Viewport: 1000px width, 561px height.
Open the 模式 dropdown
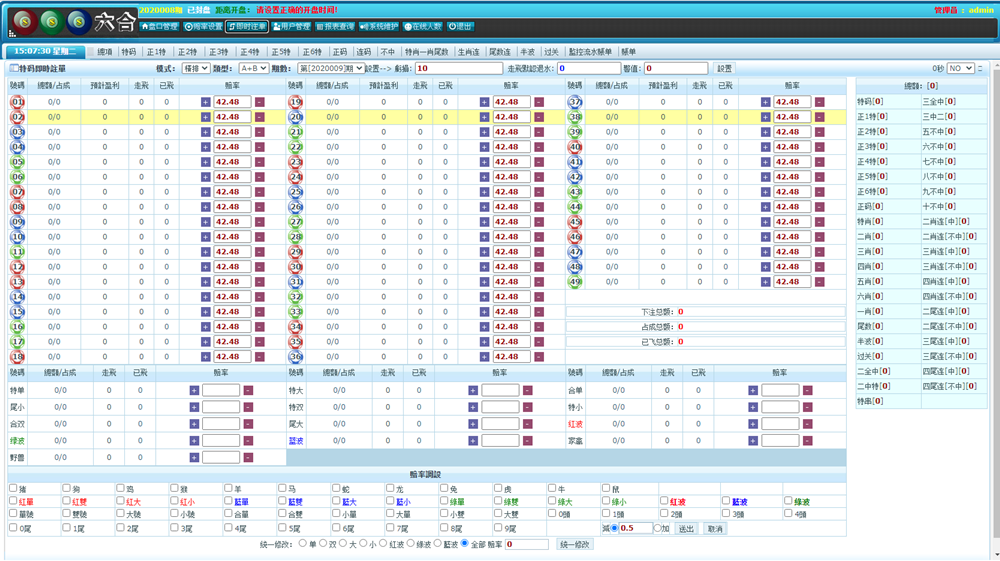(195, 69)
